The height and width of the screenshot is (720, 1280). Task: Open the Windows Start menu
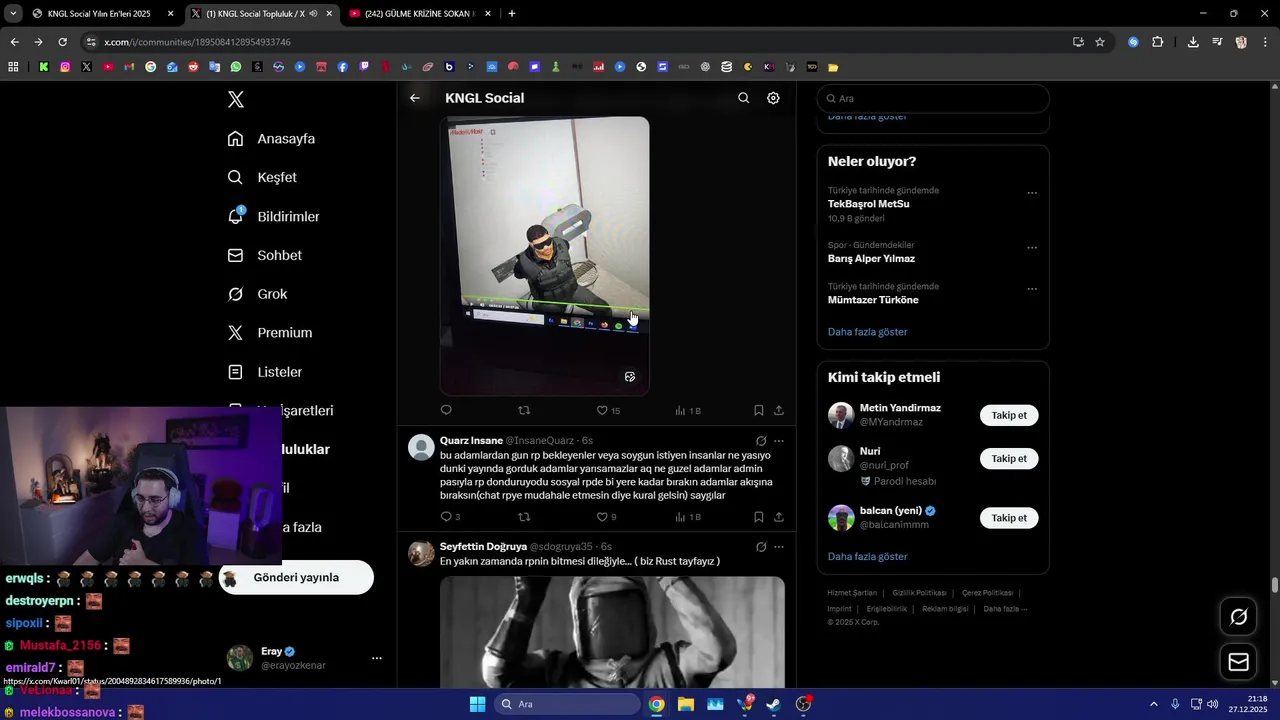[x=477, y=704]
